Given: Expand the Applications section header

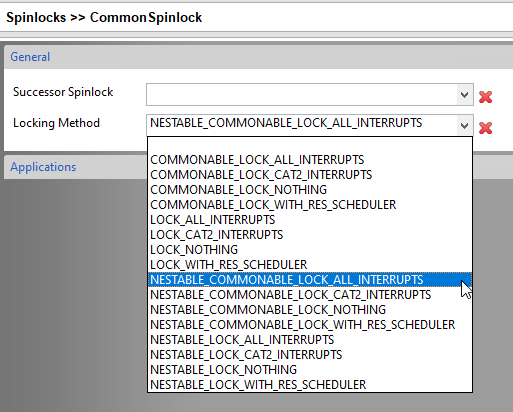Looking at the screenshot, I should point(43,167).
